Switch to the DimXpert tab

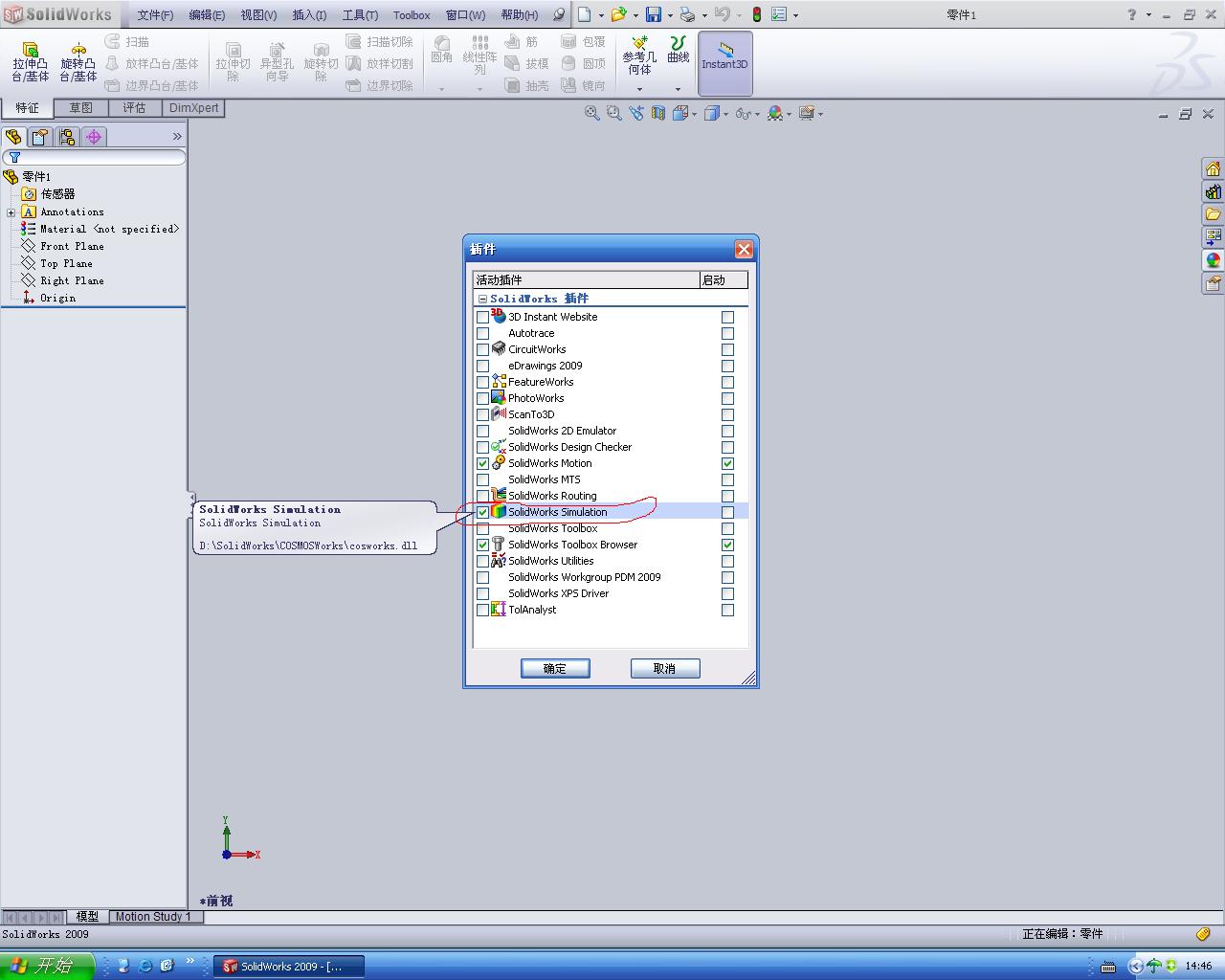tap(194, 108)
